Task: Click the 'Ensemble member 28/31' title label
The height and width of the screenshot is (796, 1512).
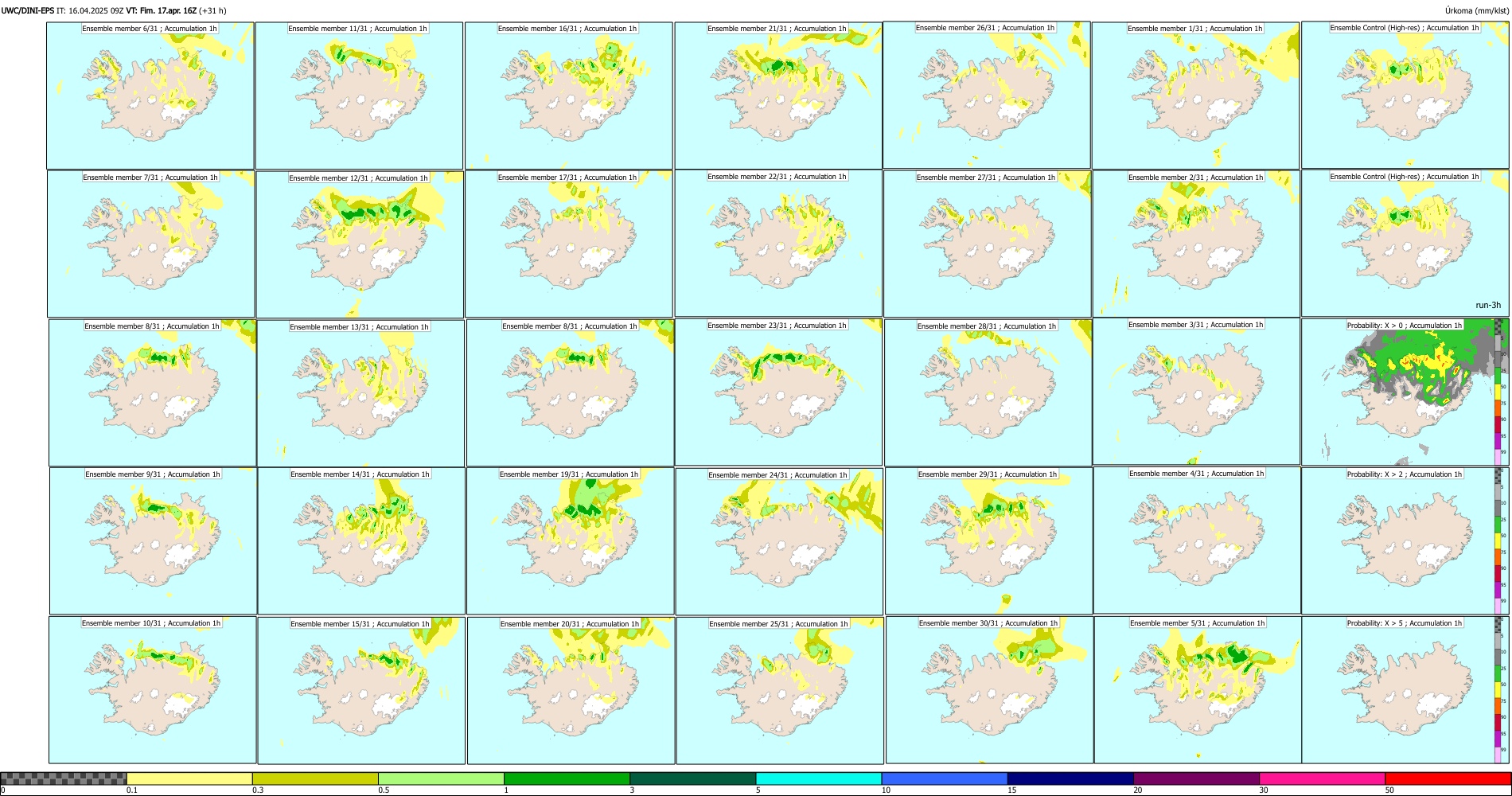Action: point(987,326)
